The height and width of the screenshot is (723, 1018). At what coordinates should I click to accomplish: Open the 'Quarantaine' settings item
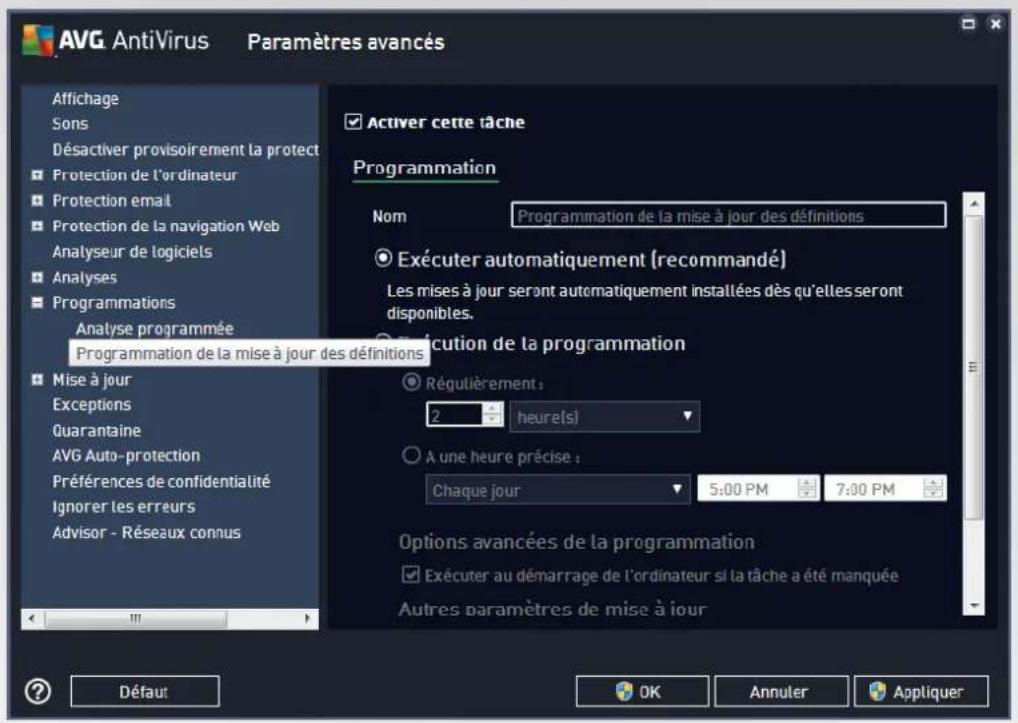97,430
